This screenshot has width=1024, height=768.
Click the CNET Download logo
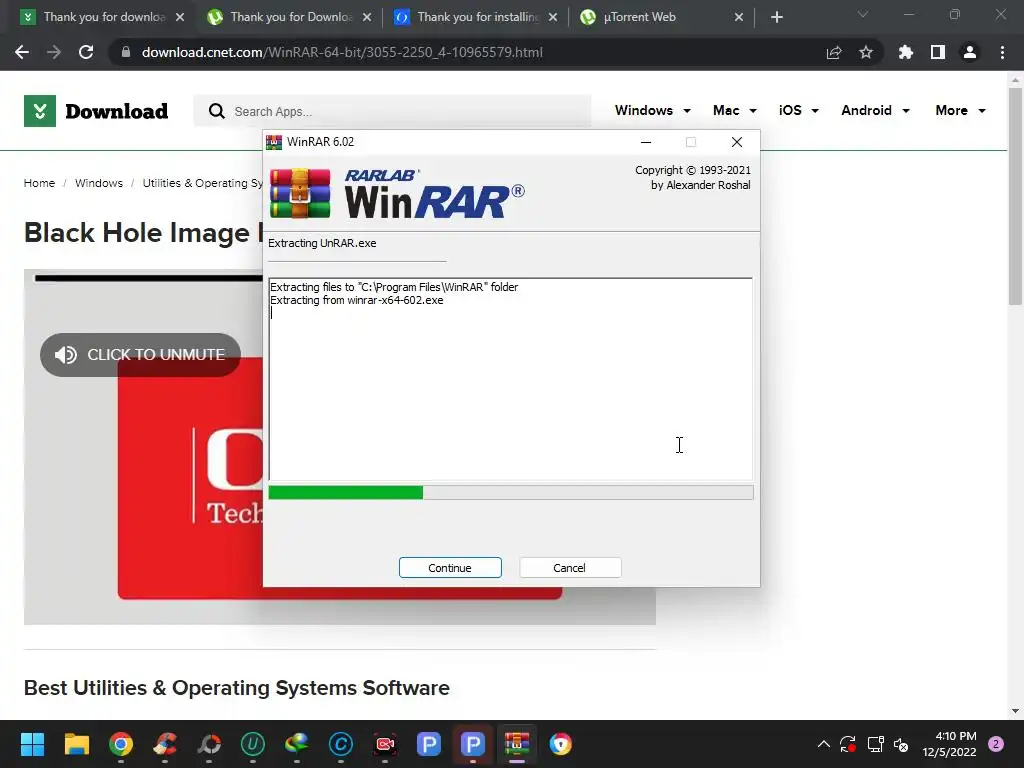click(x=96, y=111)
